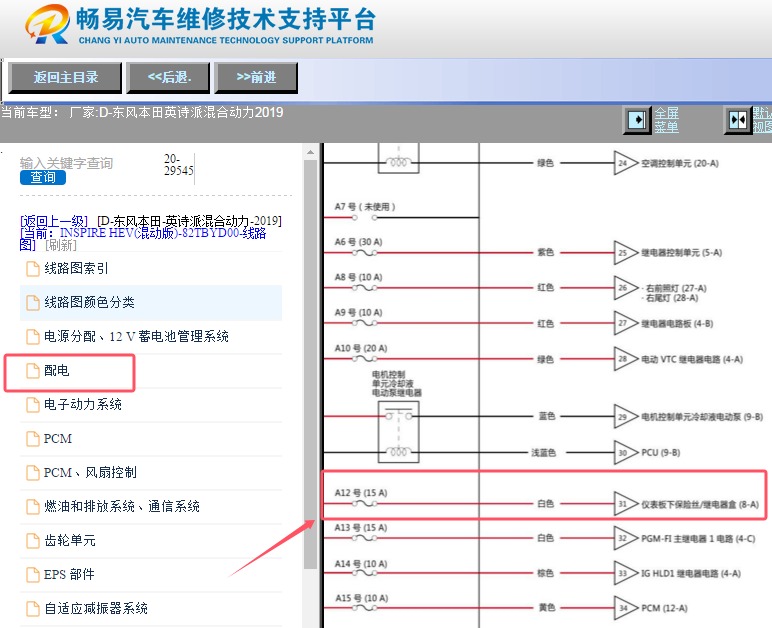Click the page icon beside 配电
Screen dimensions: 772x628
tap(32, 371)
